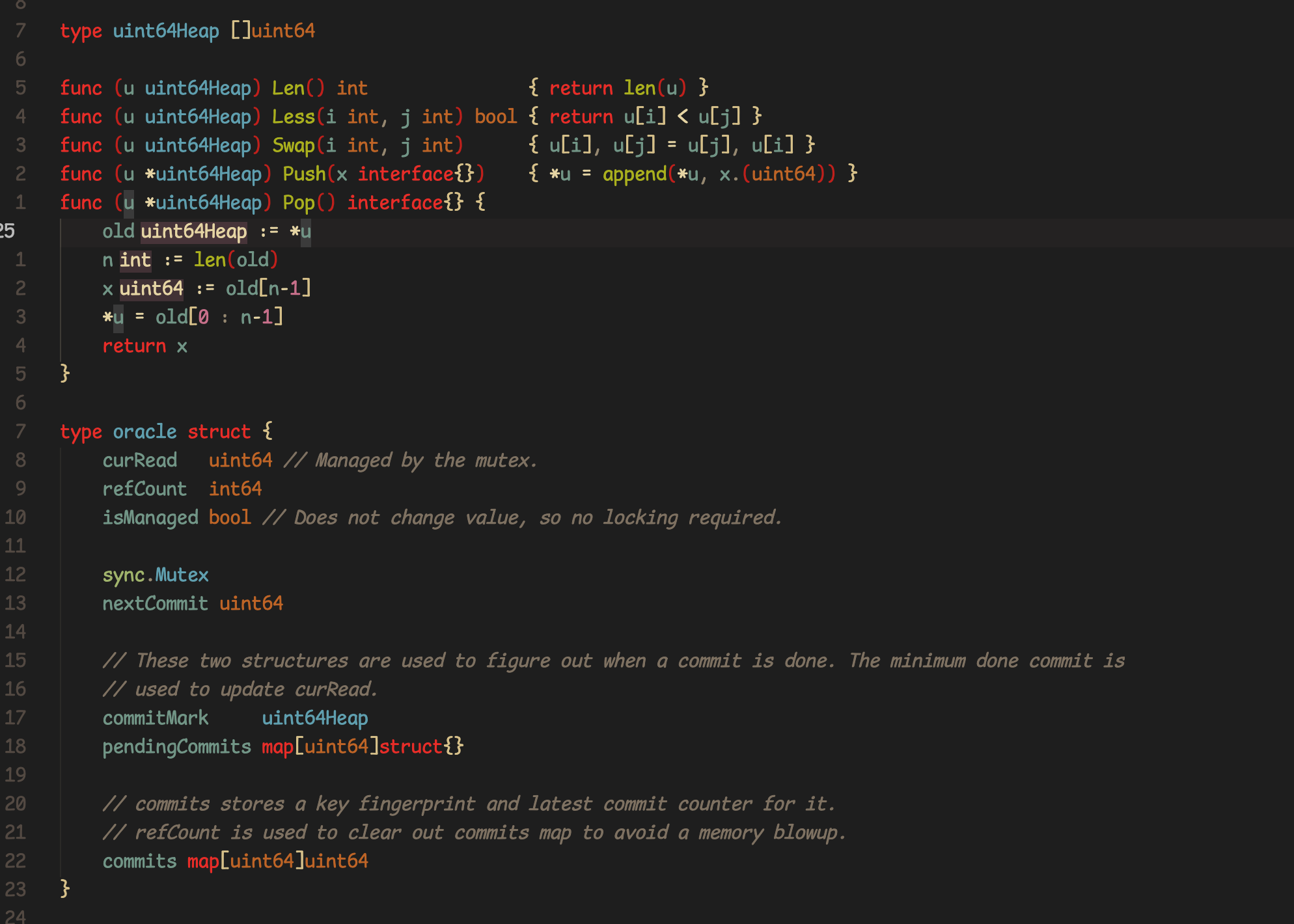Click the uint64Heap type hint after old
This screenshot has width=1294, height=924.
click(x=193, y=232)
